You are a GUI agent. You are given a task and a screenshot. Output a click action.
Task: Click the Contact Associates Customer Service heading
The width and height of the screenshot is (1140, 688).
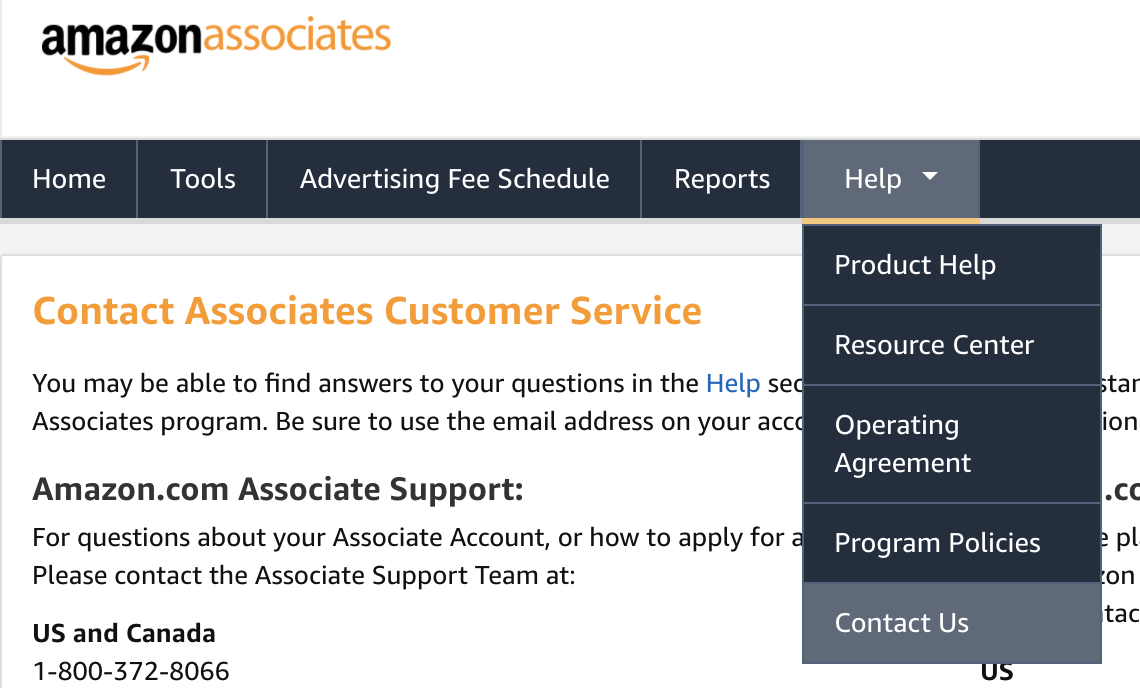pos(367,311)
